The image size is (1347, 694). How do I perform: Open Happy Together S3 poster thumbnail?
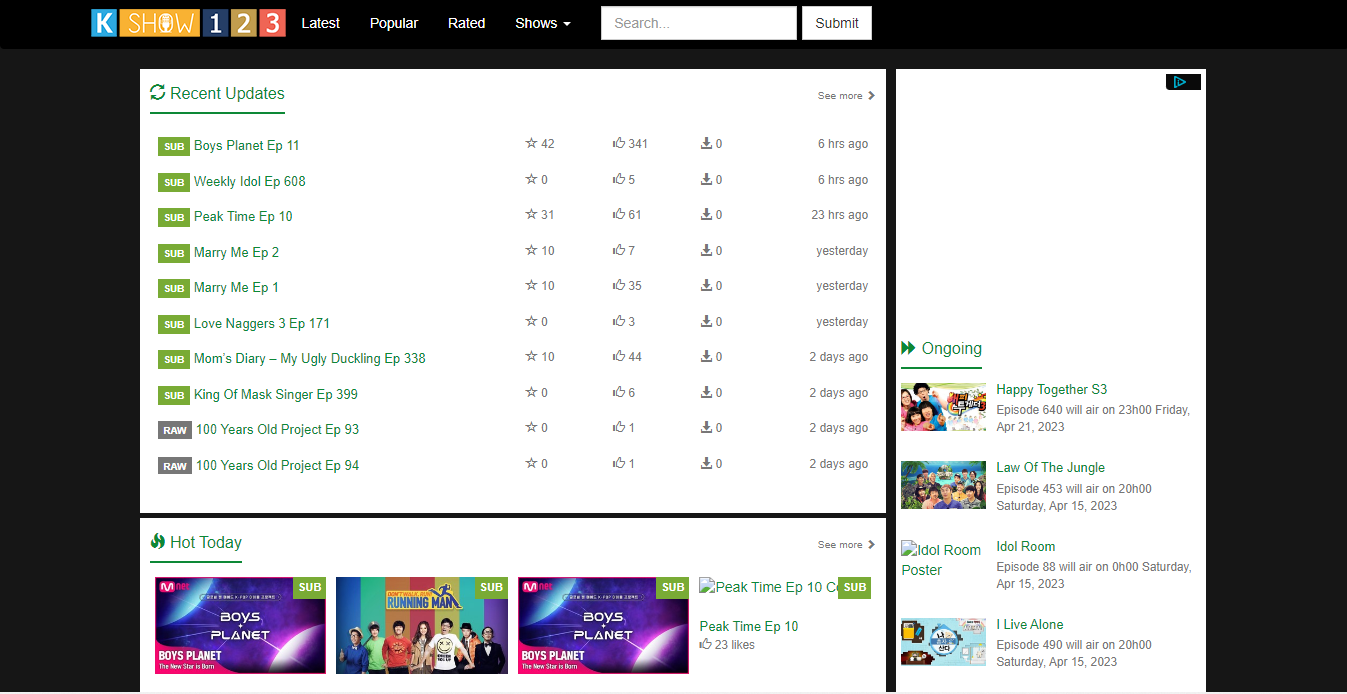point(943,407)
